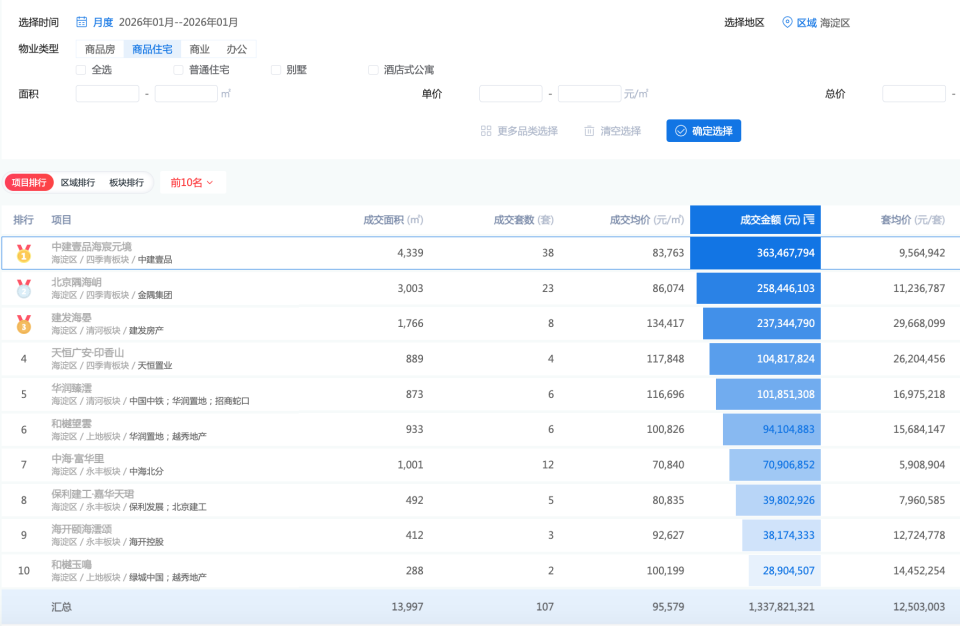Check the 全选 checkbox

click(x=79, y=69)
